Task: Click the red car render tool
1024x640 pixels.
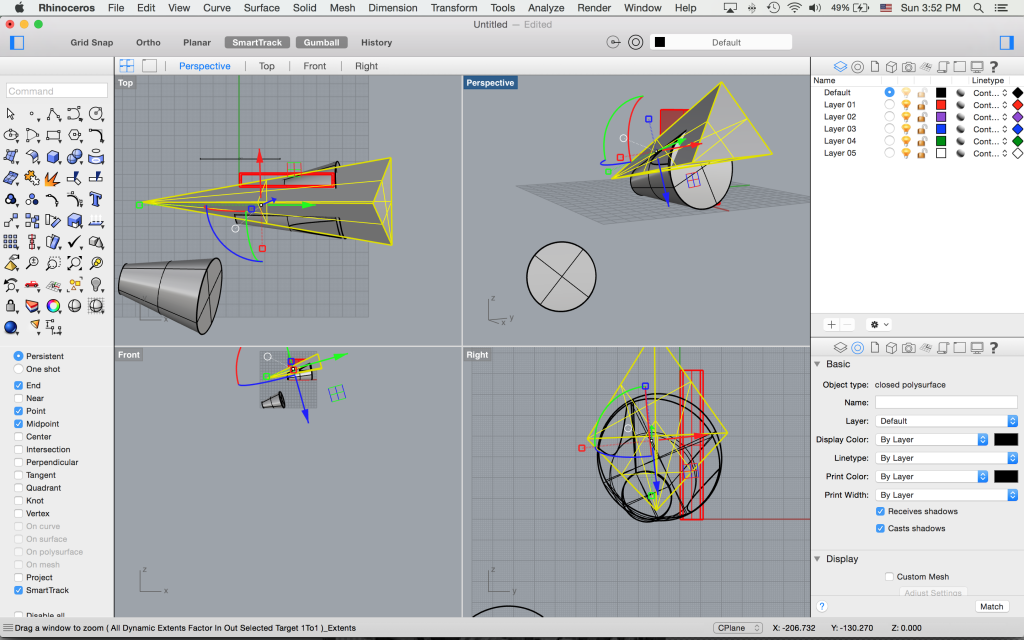Action: coord(32,285)
